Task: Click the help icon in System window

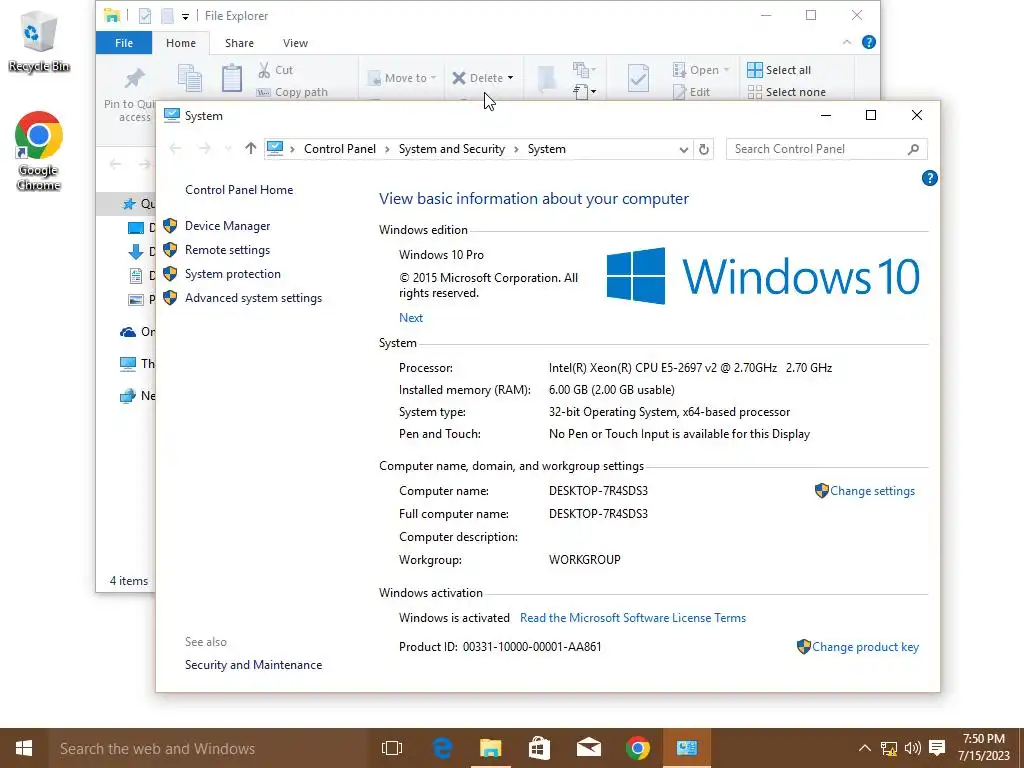Action: (x=929, y=178)
